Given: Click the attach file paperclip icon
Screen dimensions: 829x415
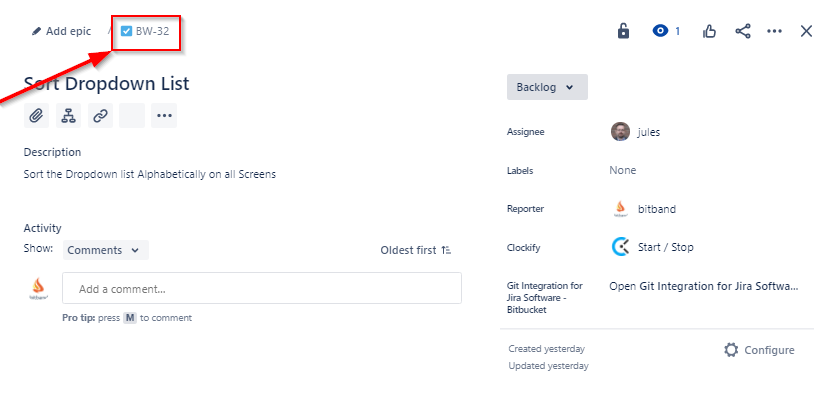Looking at the screenshot, I should tap(36, 116).
